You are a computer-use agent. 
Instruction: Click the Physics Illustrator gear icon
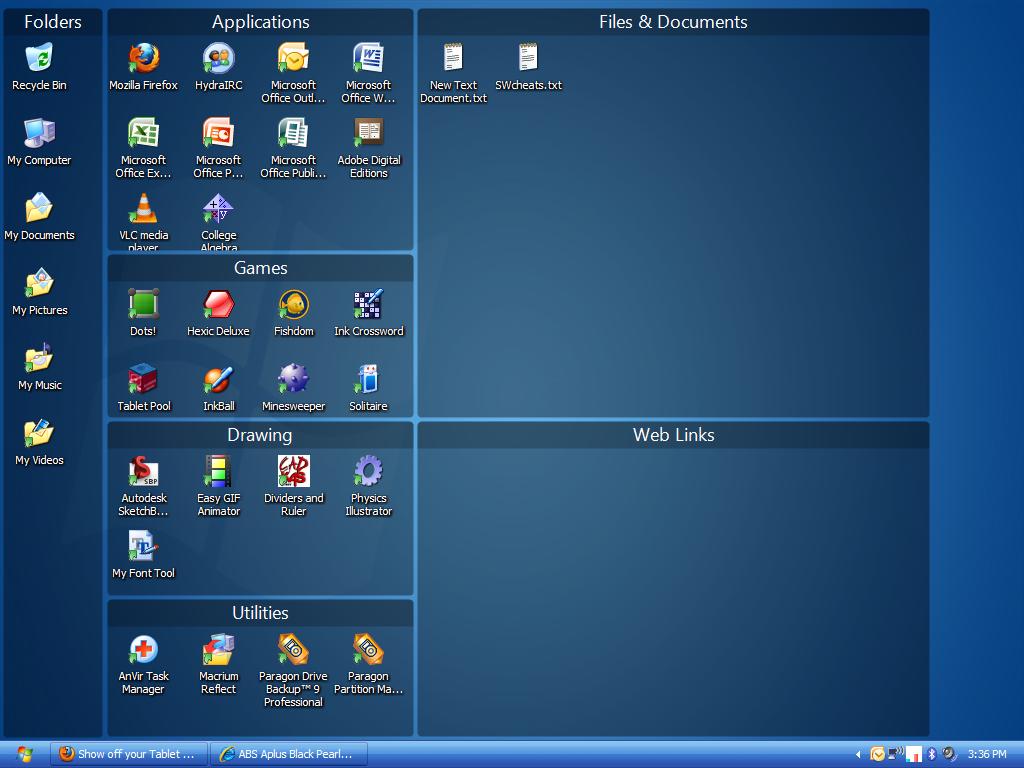pyautogui.click(x=368, y=471)
